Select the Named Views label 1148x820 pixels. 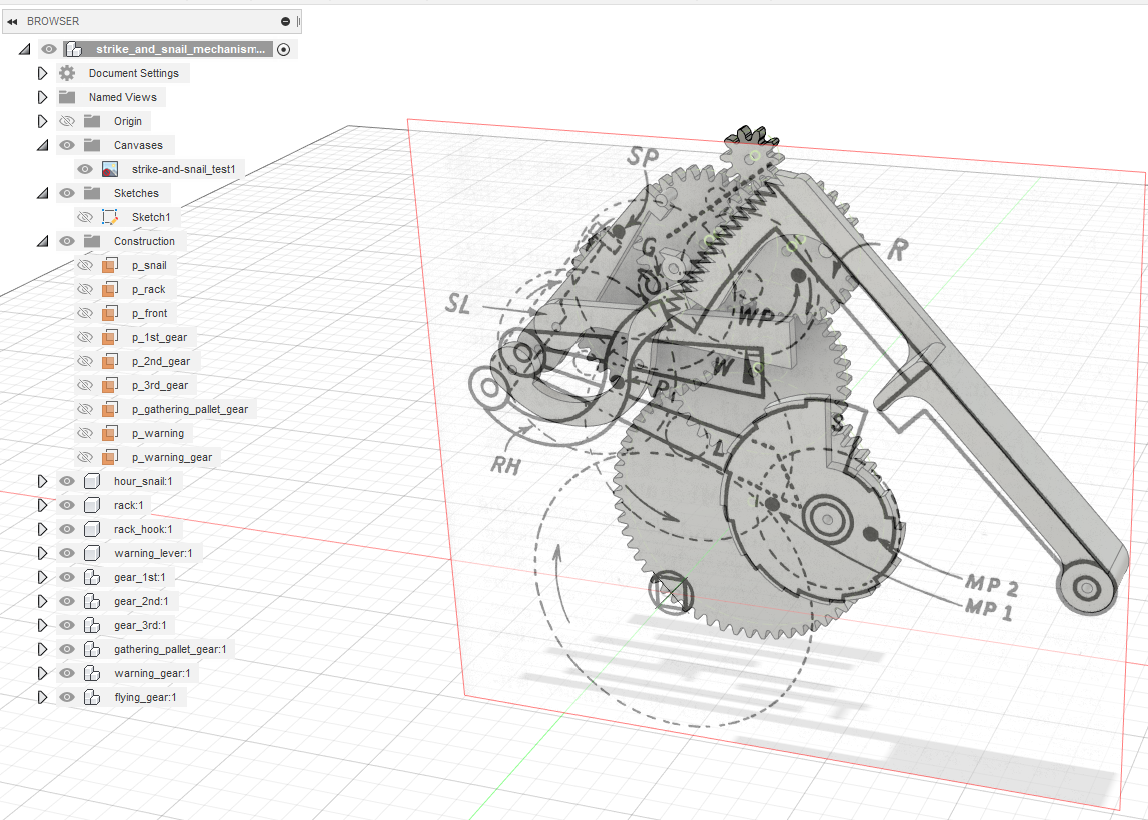(x=123, y=97)
